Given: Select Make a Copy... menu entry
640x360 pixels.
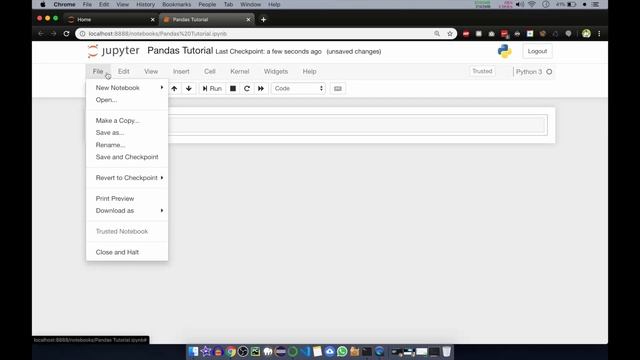Looking at the screenshot, I should tap(127, 121).
